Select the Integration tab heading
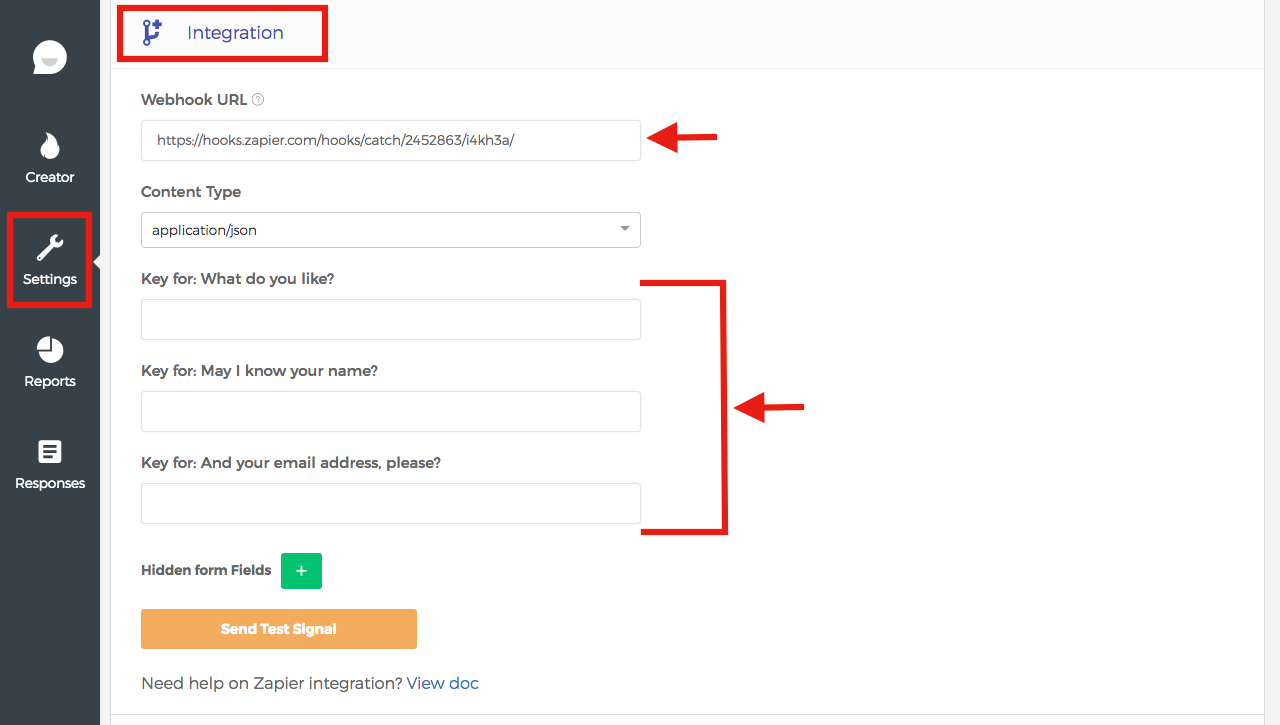1280x725 pixels. [235, 33]
